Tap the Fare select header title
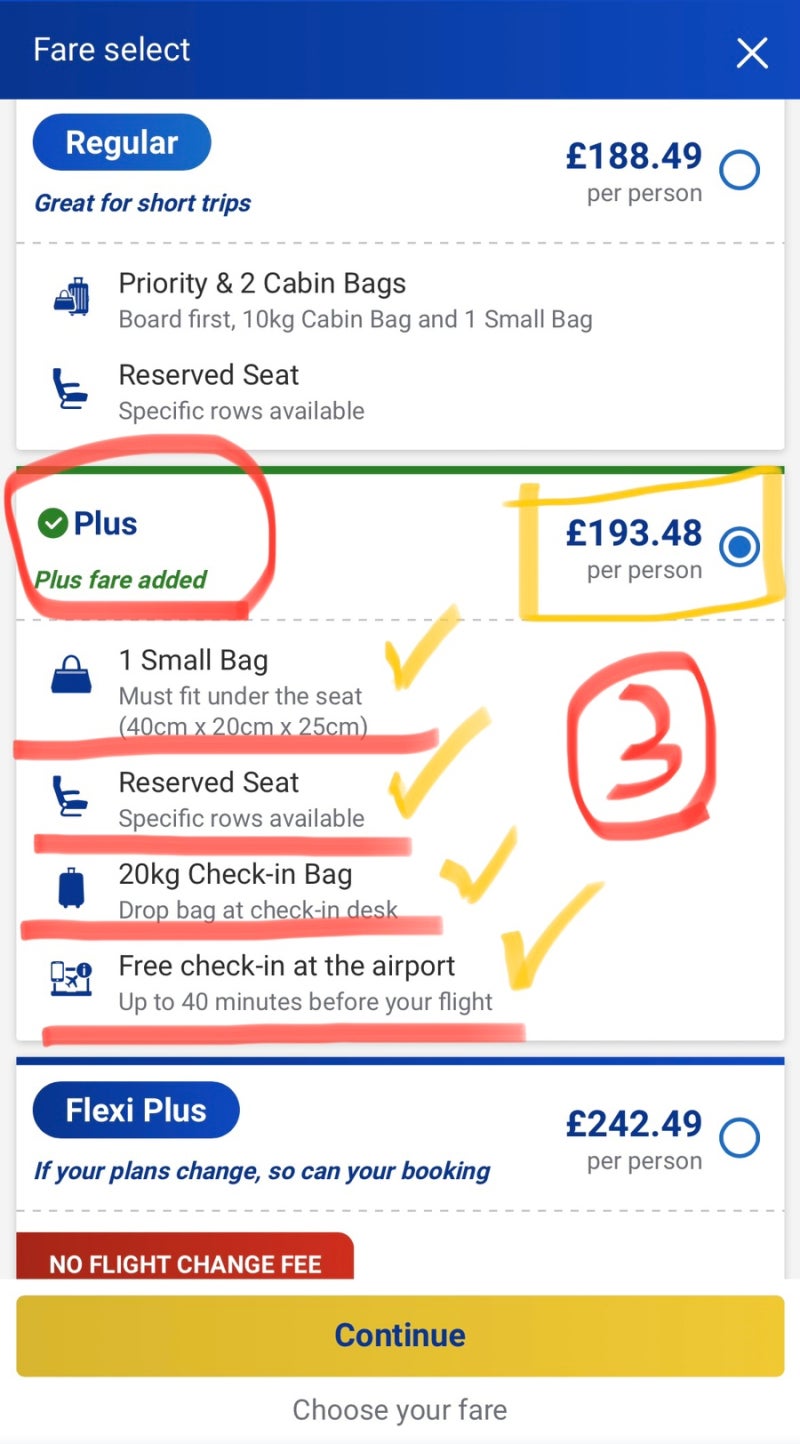Screen dimensions: 800x1444 112,50
